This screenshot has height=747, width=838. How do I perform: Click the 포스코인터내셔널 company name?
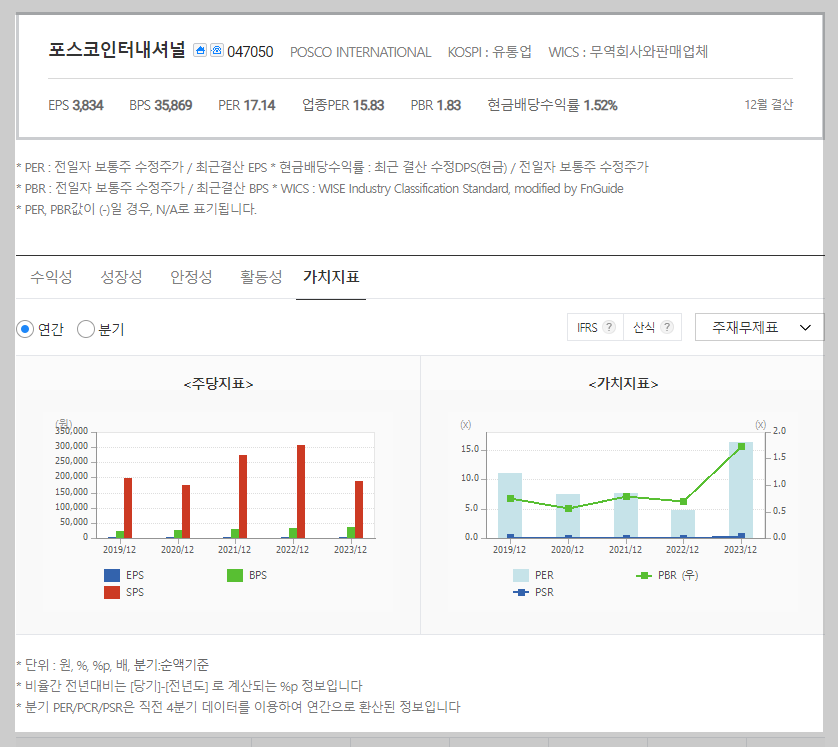click(x=117, y=50)
